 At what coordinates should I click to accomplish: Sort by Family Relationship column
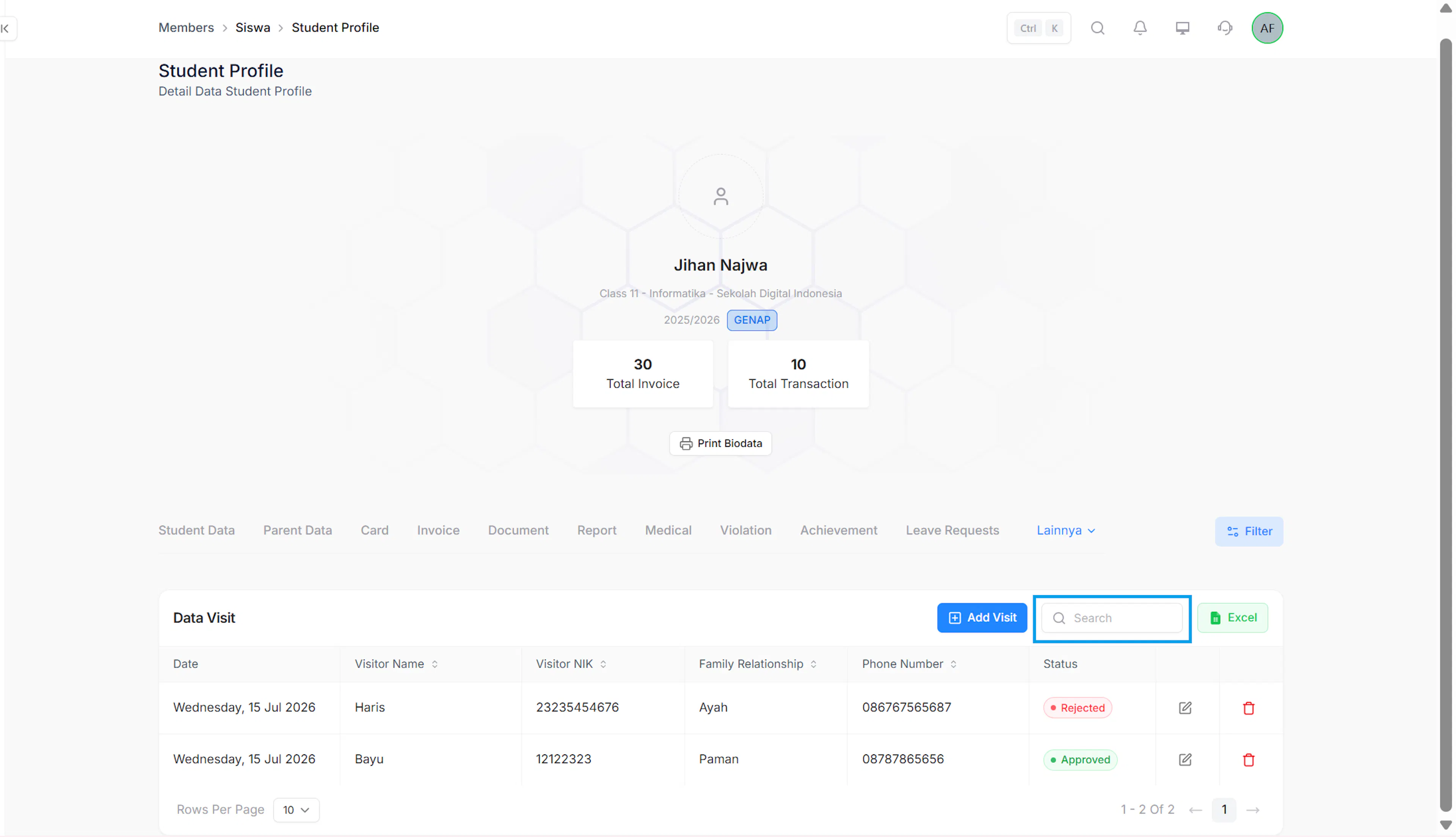(x=813, y=664)
